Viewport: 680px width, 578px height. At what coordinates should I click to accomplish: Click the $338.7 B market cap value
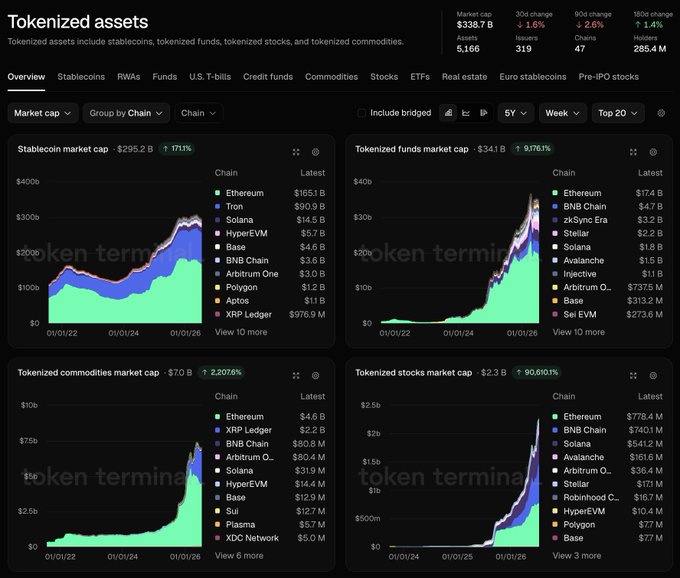pyautogui.click(x=474, y=25)
